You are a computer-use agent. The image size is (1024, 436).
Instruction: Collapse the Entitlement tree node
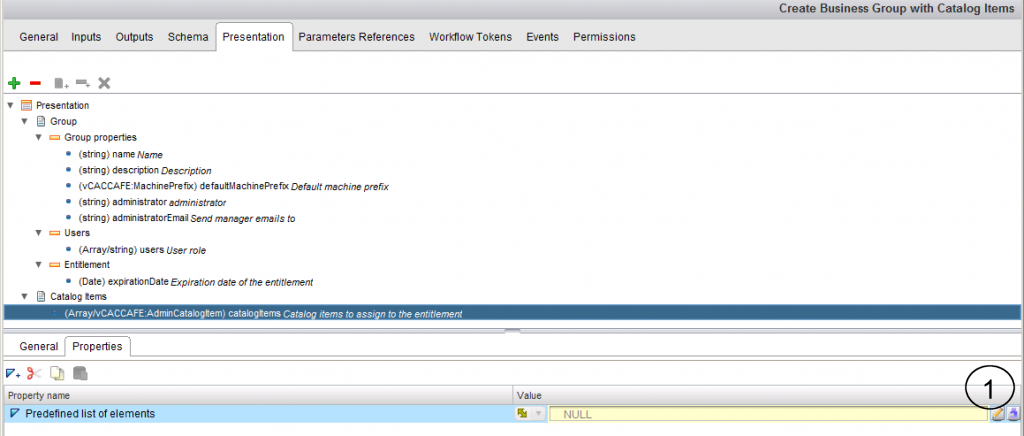click(x=39, y=265)
